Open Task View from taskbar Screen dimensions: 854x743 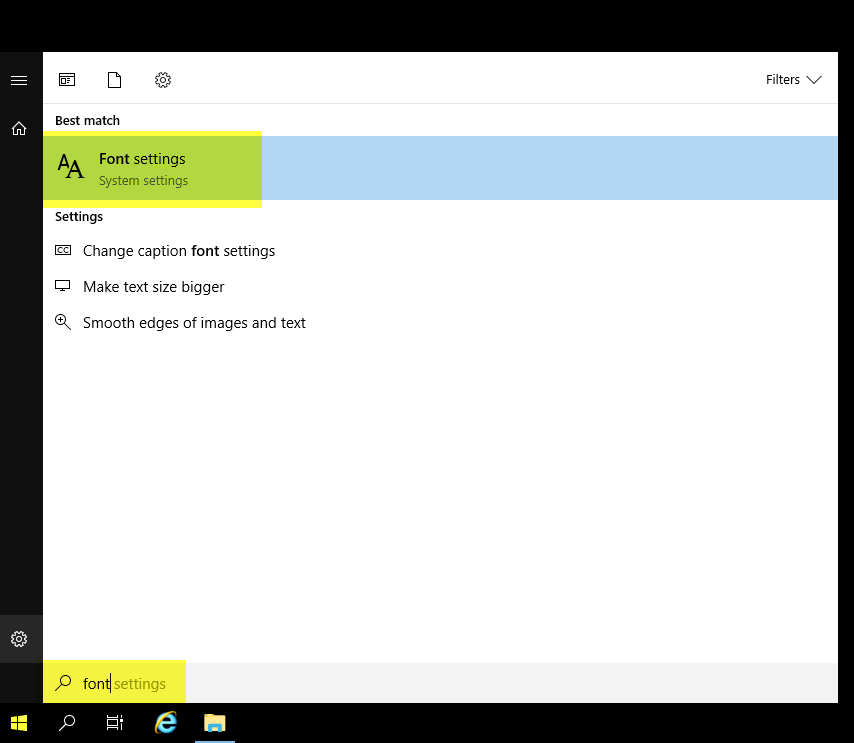click(114, 723)
